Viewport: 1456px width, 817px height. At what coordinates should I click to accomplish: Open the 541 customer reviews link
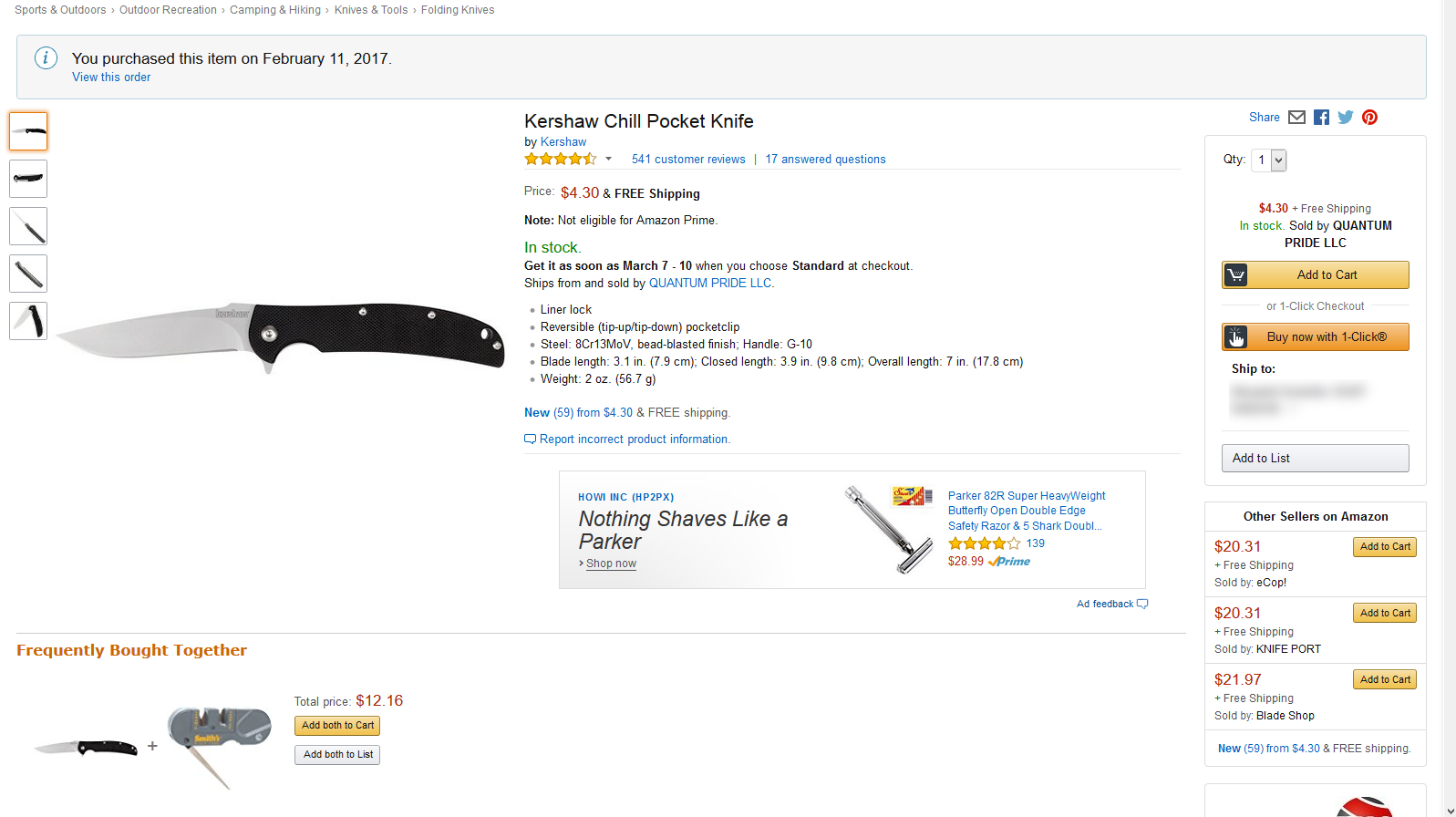click(x=688, y=160)
